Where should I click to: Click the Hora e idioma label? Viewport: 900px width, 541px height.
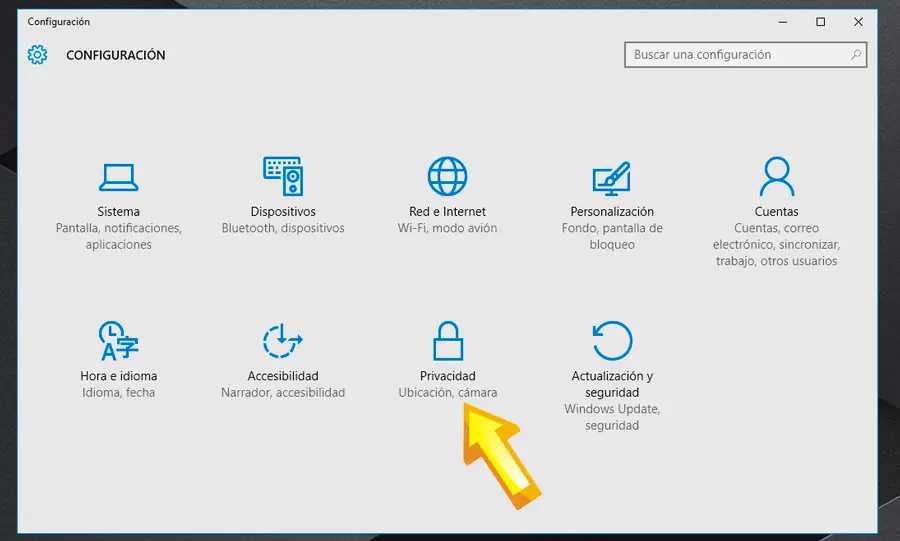(118, 376)
